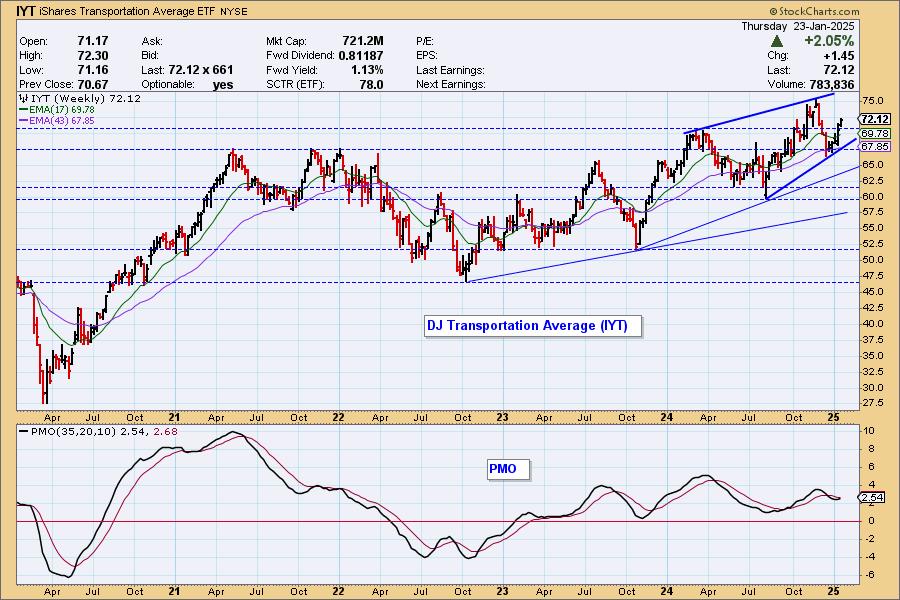Click the 67.85 EMA tag on right axis
This screenshot has width=900, height=600.
point(875,146)
